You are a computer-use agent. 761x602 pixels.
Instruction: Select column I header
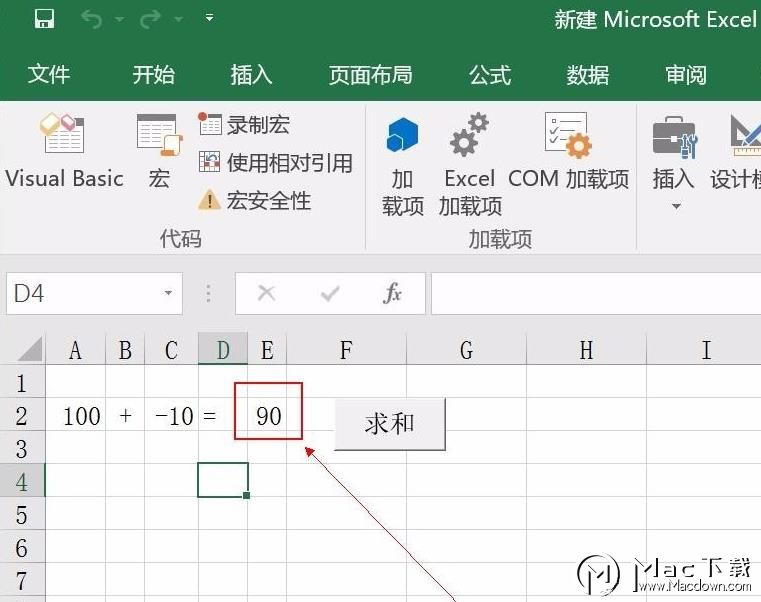click(x=704, y=350)
